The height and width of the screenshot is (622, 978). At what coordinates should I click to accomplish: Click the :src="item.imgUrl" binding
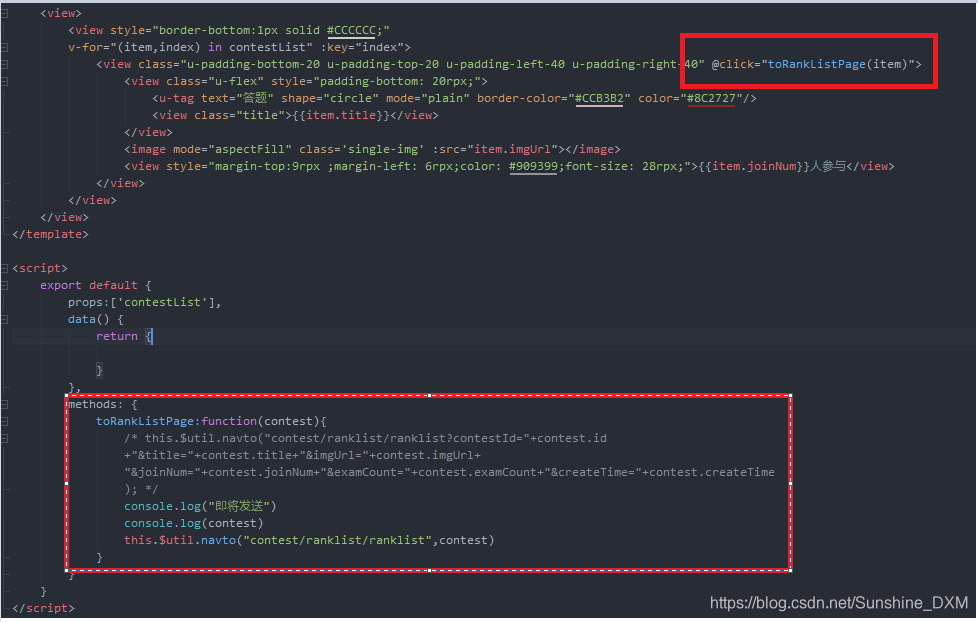495,149
